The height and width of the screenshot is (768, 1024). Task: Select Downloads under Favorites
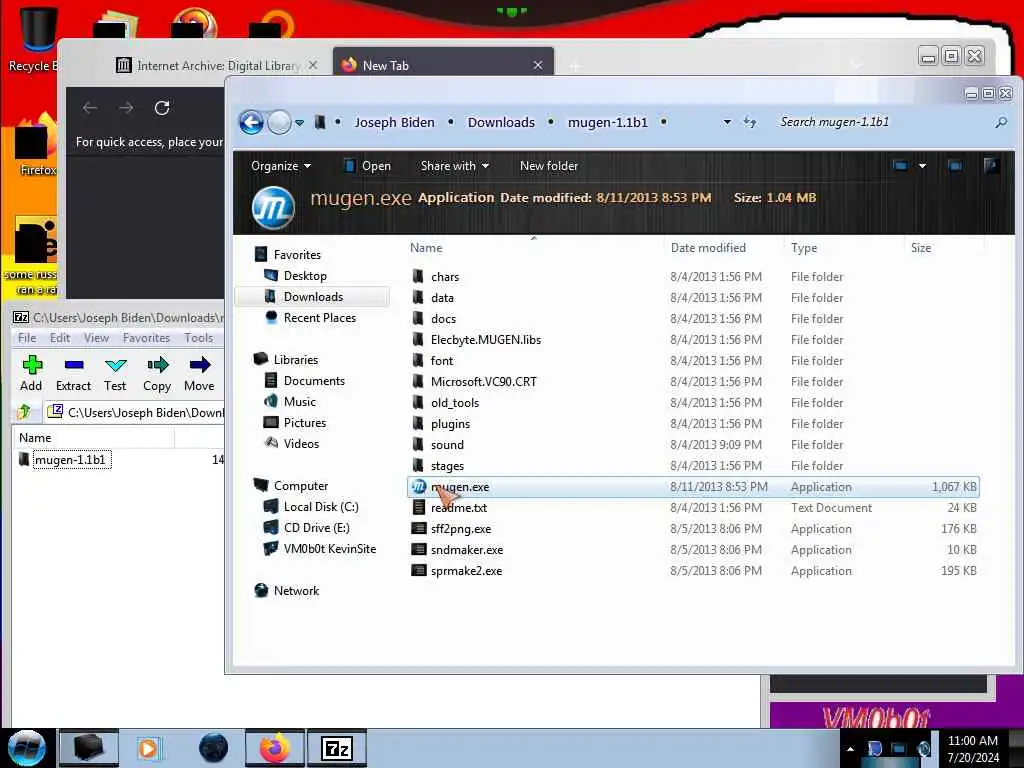[x=313, y=296]
